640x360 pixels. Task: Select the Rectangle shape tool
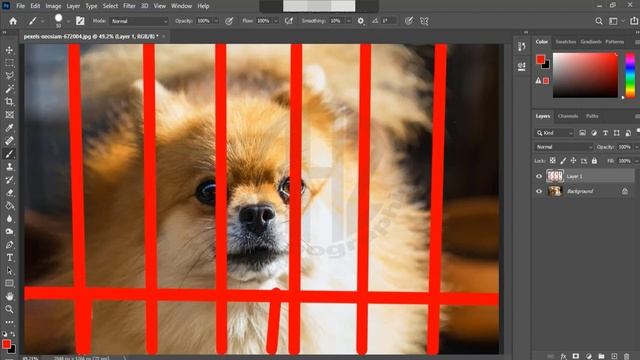pyautogui.click(x=9, y=283)
